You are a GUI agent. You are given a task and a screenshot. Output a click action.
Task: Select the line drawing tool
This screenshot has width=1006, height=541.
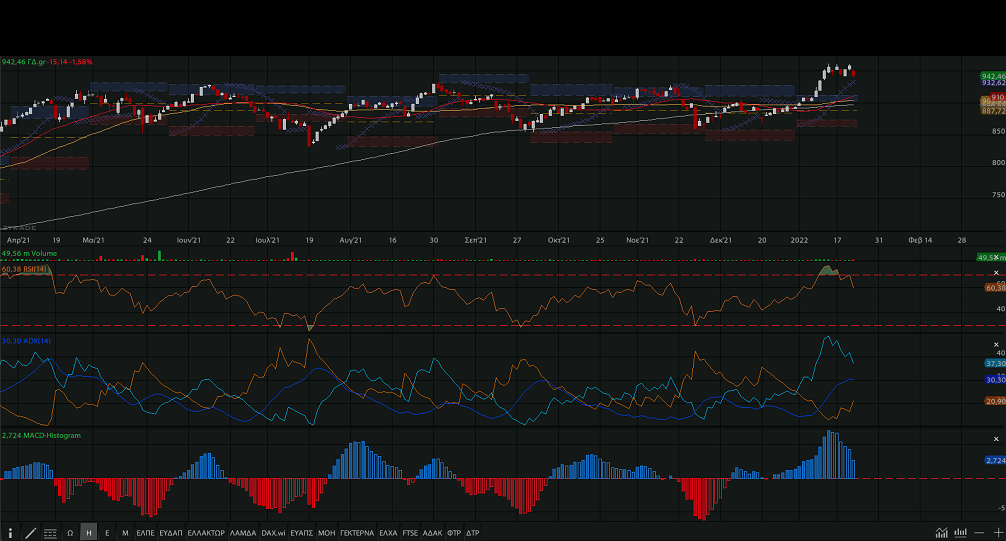(30, 533)
